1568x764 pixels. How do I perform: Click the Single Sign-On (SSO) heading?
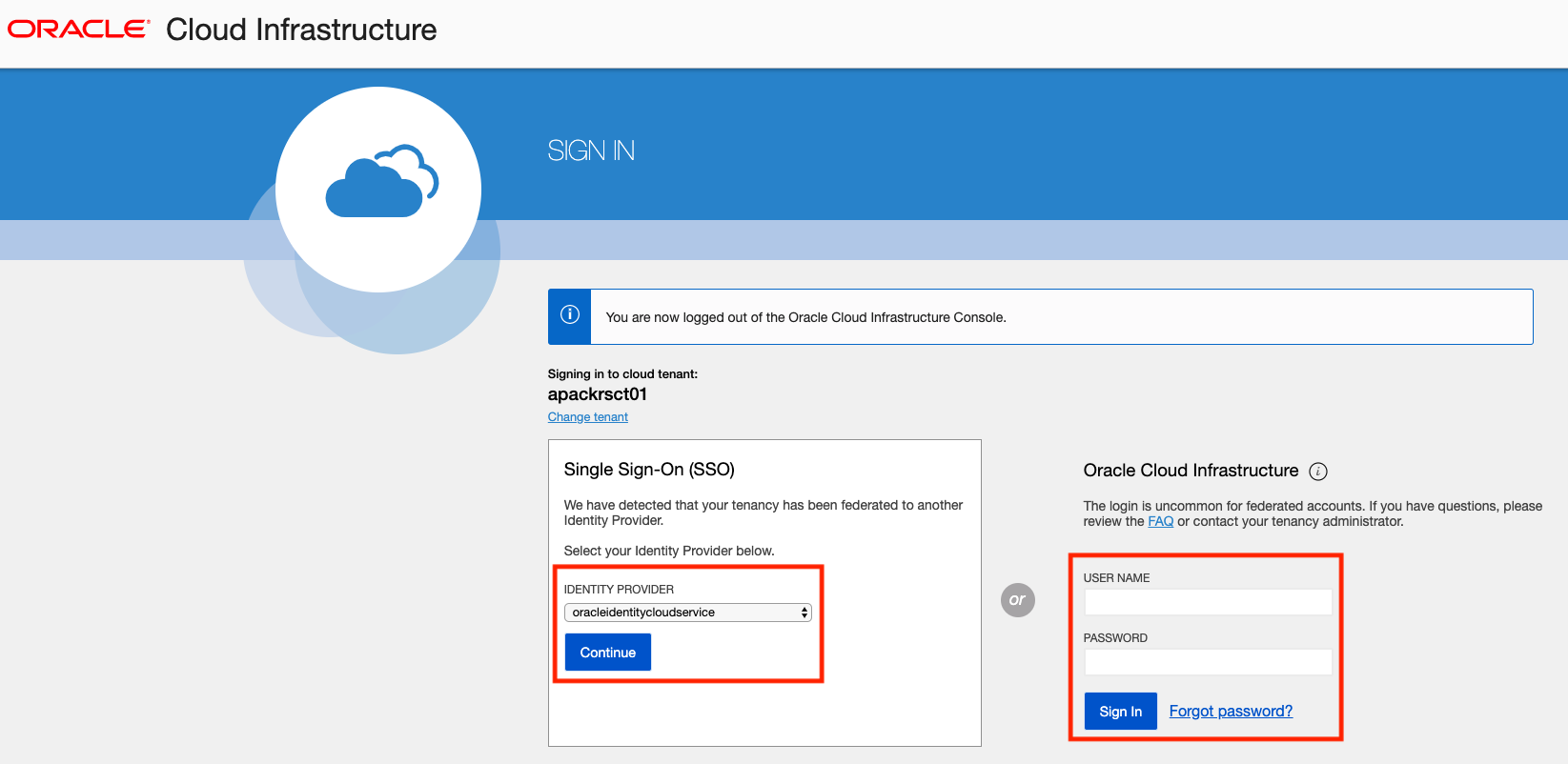click(x=649, y=470)
